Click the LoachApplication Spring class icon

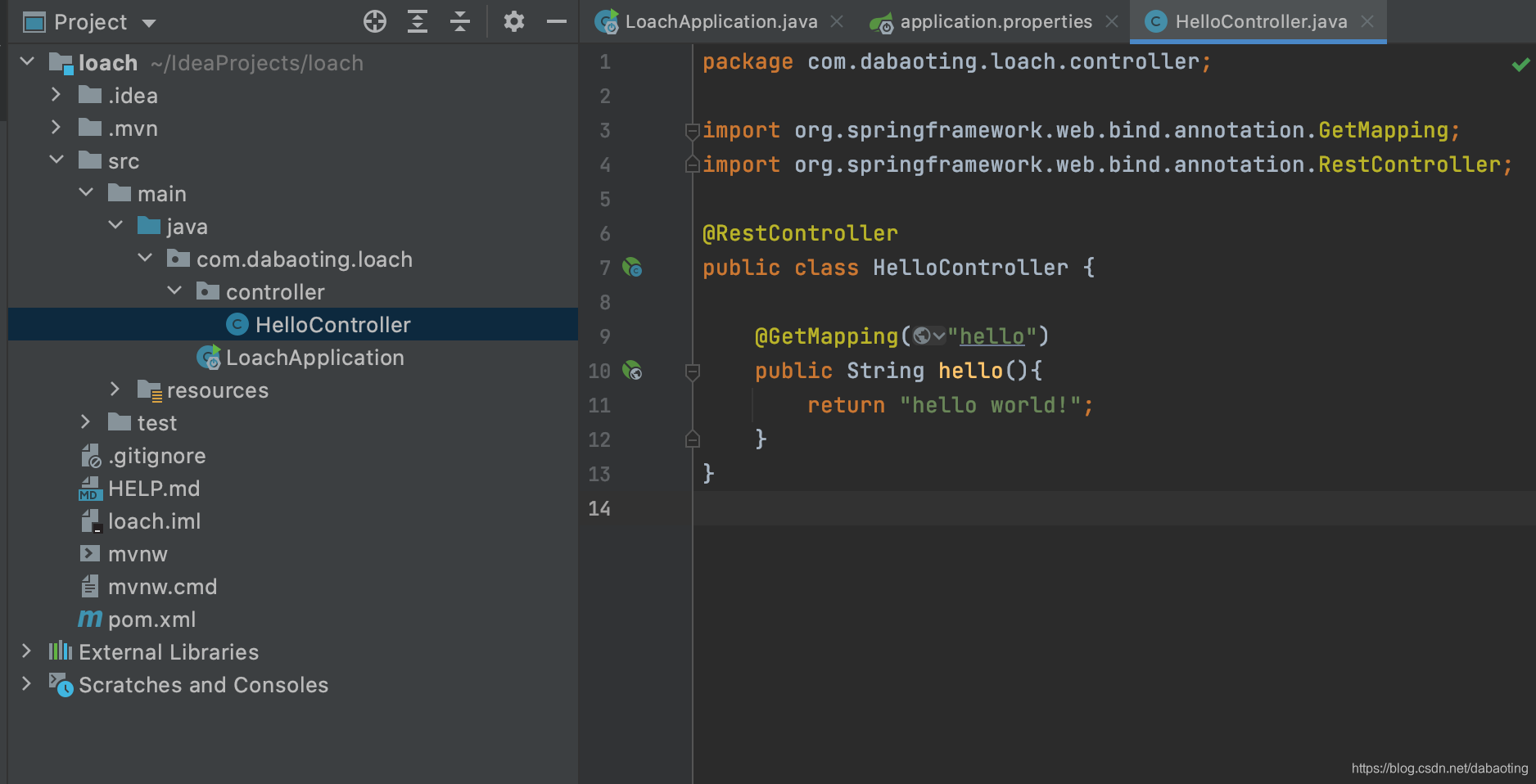209,358
